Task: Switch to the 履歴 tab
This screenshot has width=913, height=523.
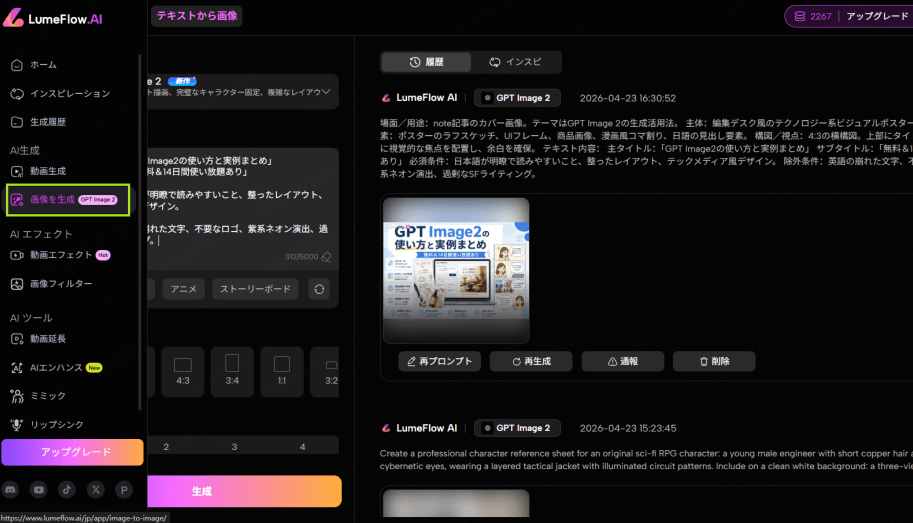Action: (426, 62)
